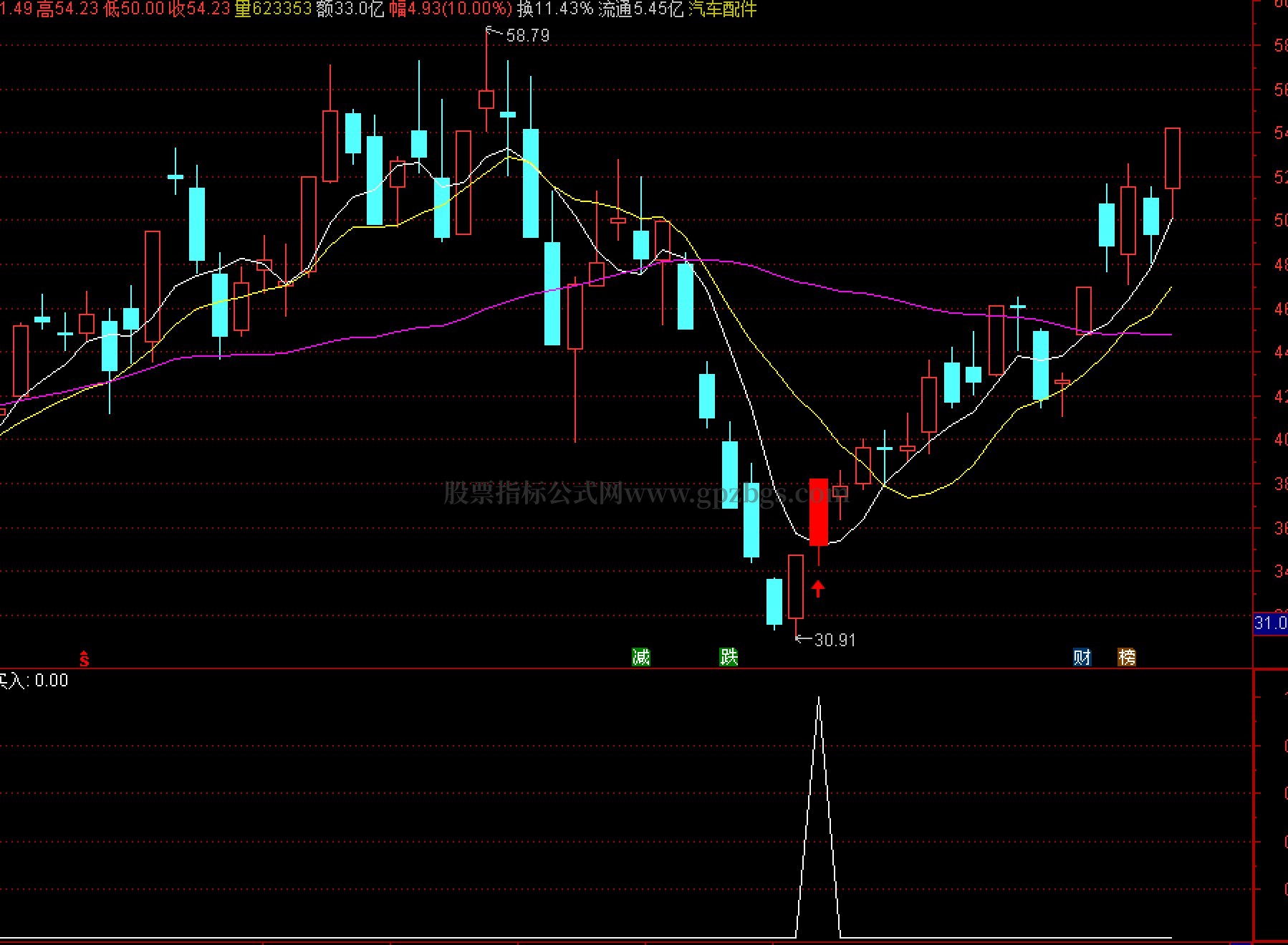The width and height of the screenshot is (1288, 945).
Task: Click the green 减 info marker
Action: [x=640, y=657]
